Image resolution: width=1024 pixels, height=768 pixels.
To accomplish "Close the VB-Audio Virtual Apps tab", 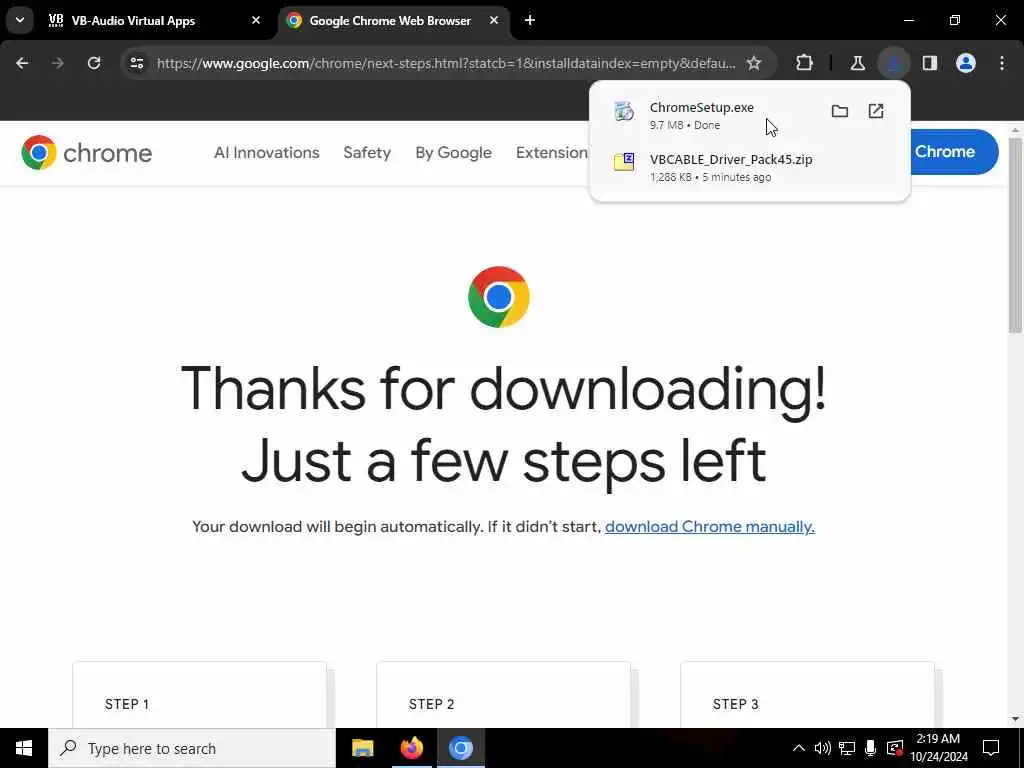I will pos(256,20).
